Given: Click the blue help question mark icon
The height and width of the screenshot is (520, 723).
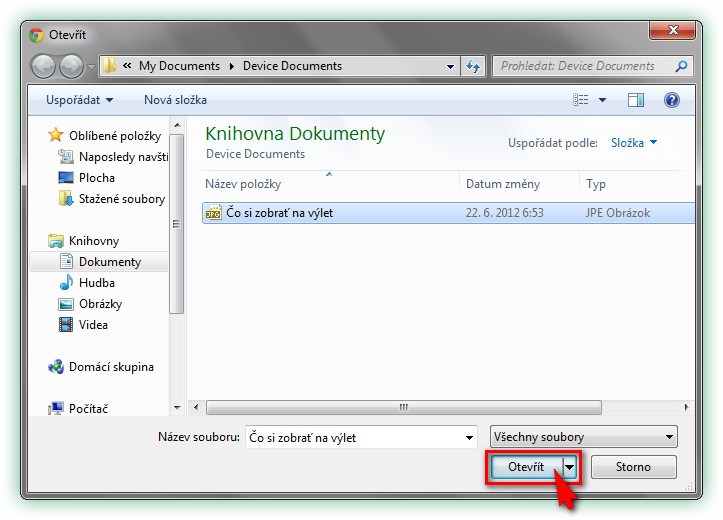Looking at the screenshot, I should point(672,100).
